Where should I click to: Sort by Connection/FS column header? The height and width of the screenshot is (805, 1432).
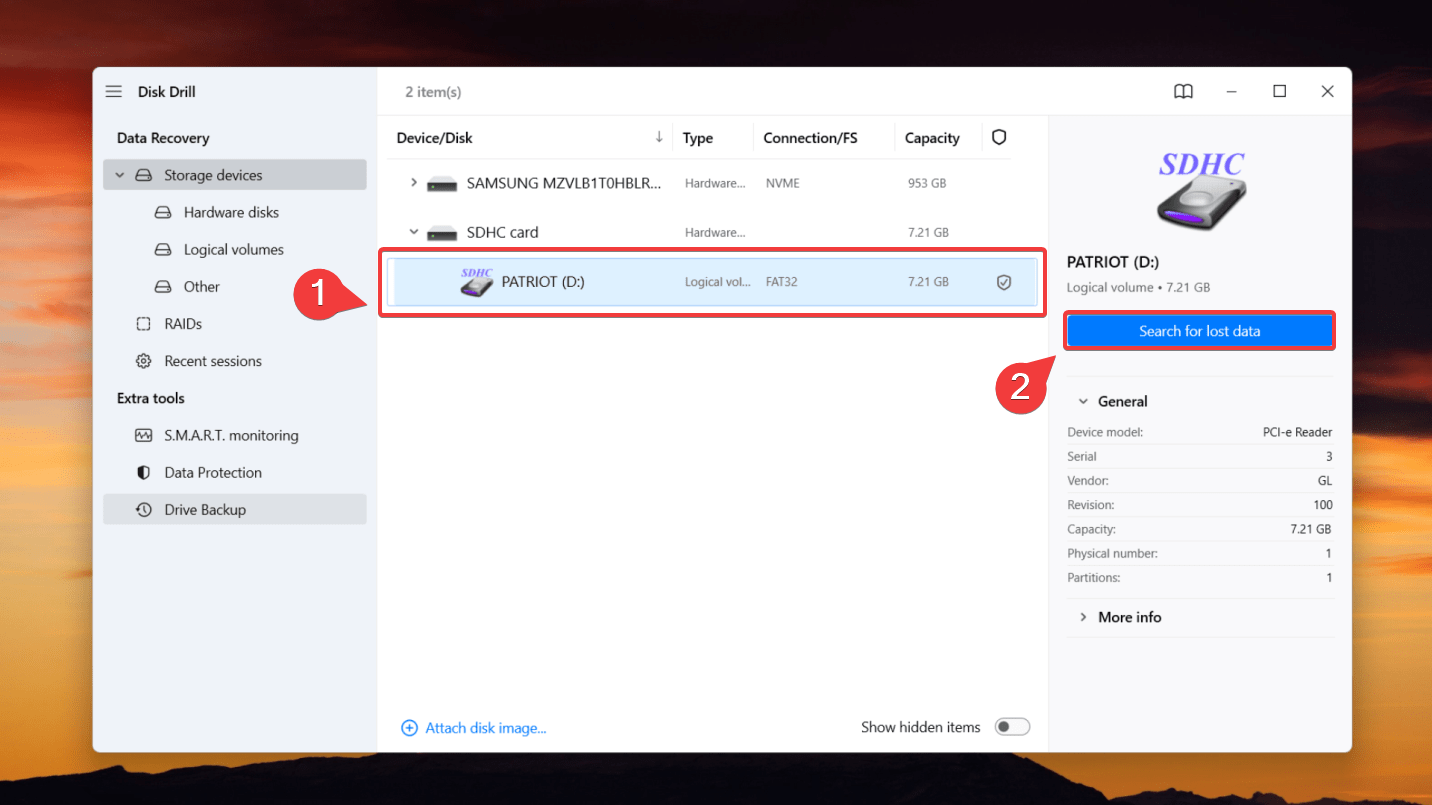pyautogui.click(x=810, y=138)
